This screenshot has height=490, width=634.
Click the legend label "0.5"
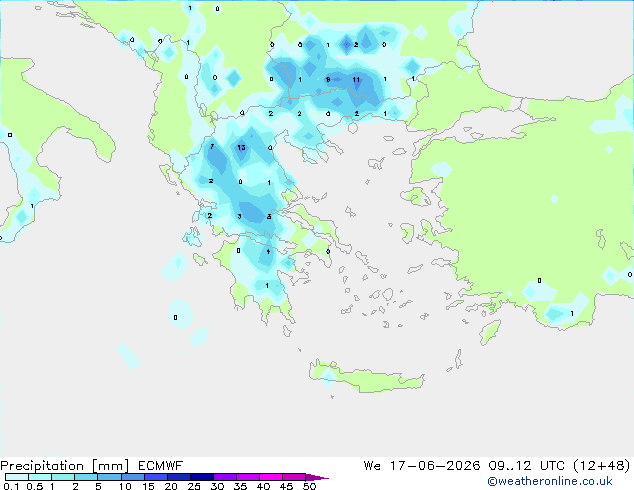tap(34, 486)
